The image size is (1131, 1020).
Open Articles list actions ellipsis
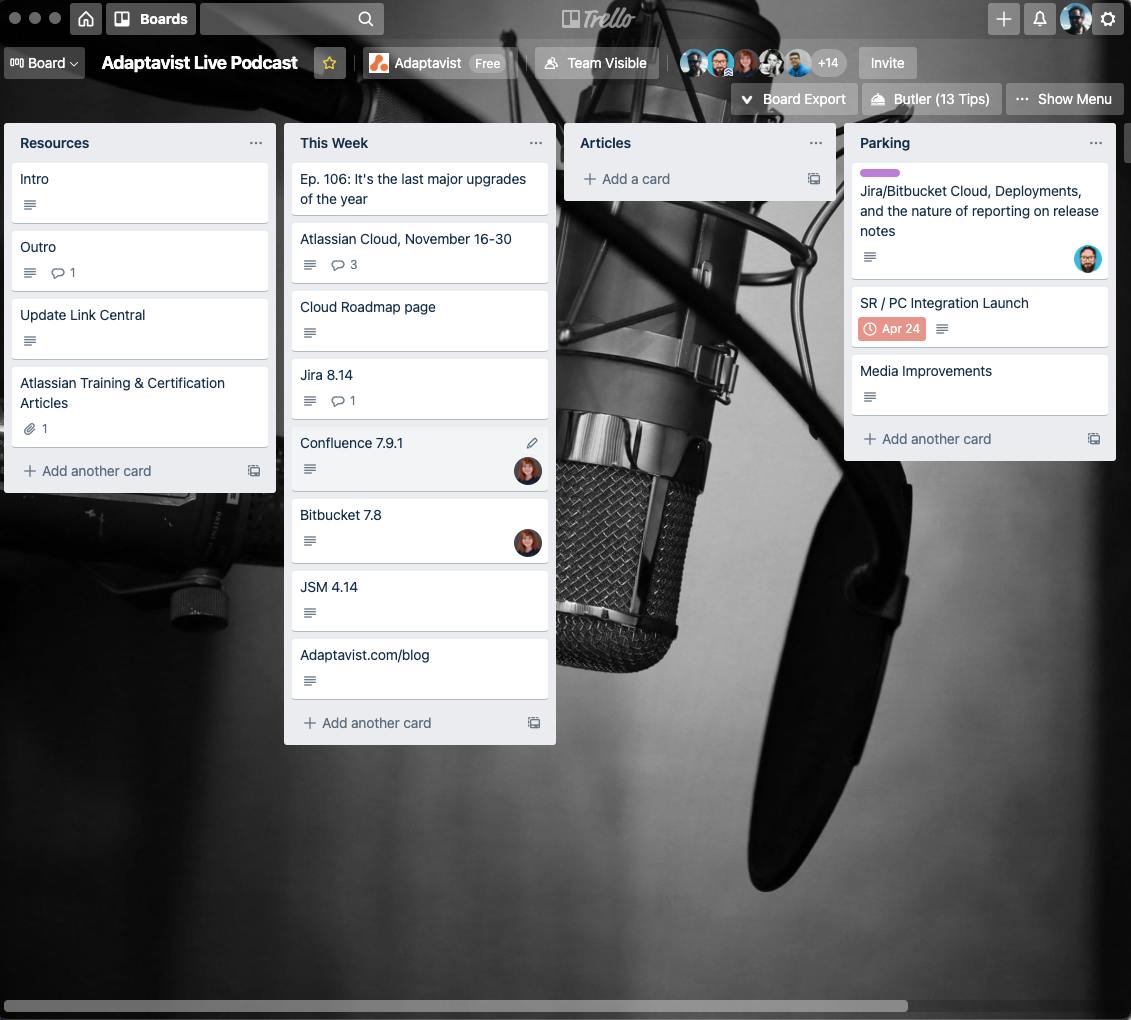pos(816,143)
